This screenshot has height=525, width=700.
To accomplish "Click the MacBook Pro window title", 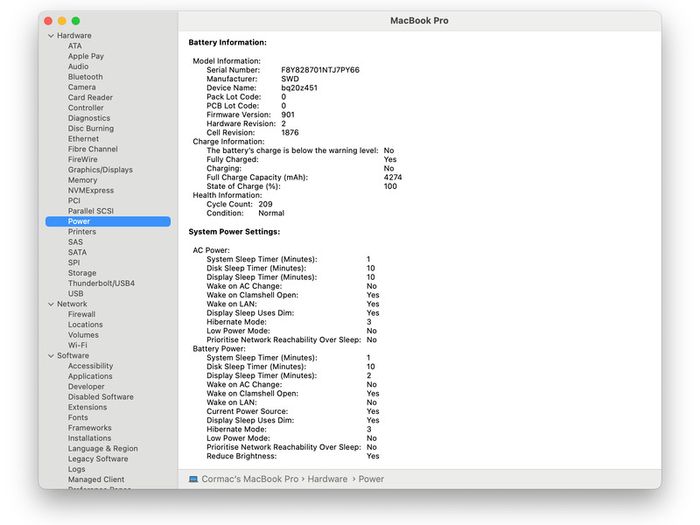I will click(x=419, y=21).
